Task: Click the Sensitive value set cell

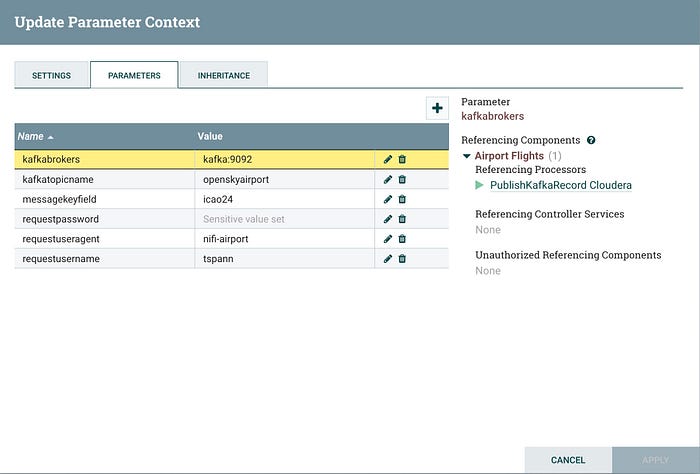Action: point(284,219)
